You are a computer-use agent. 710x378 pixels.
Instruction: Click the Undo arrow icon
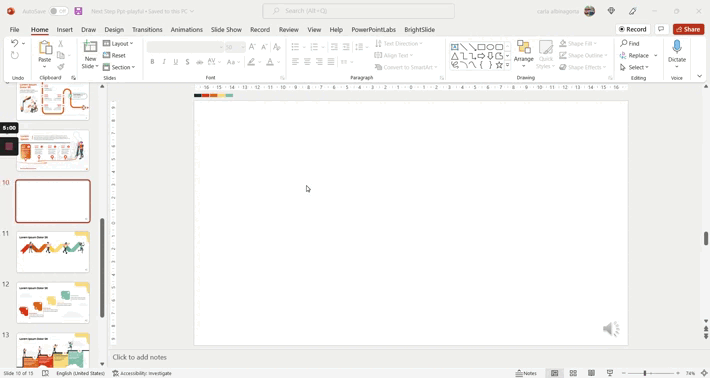pos(14,43)
